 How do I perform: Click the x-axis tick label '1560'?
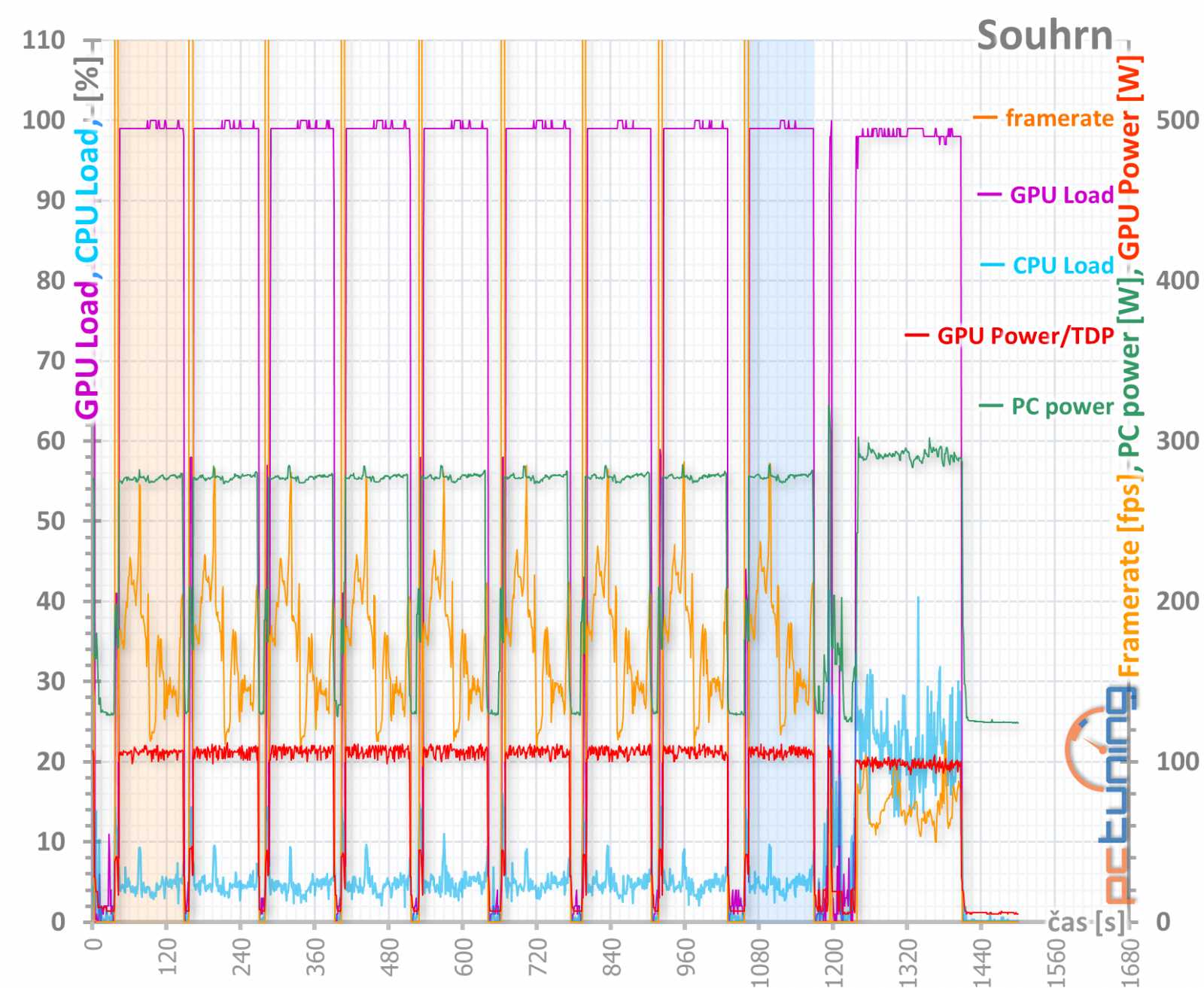click(x=1054, y=962)
